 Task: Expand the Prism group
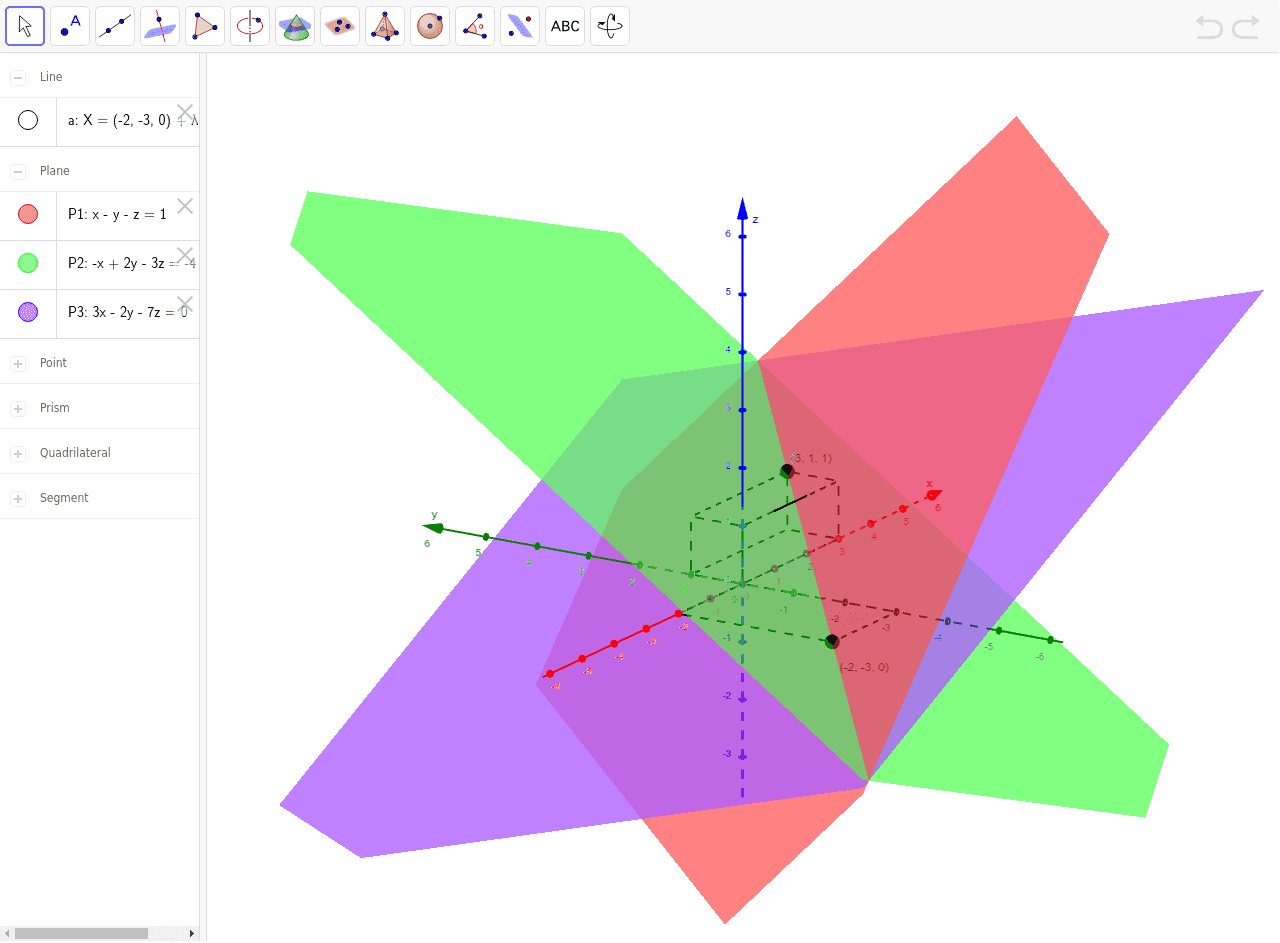coord(16,408)
